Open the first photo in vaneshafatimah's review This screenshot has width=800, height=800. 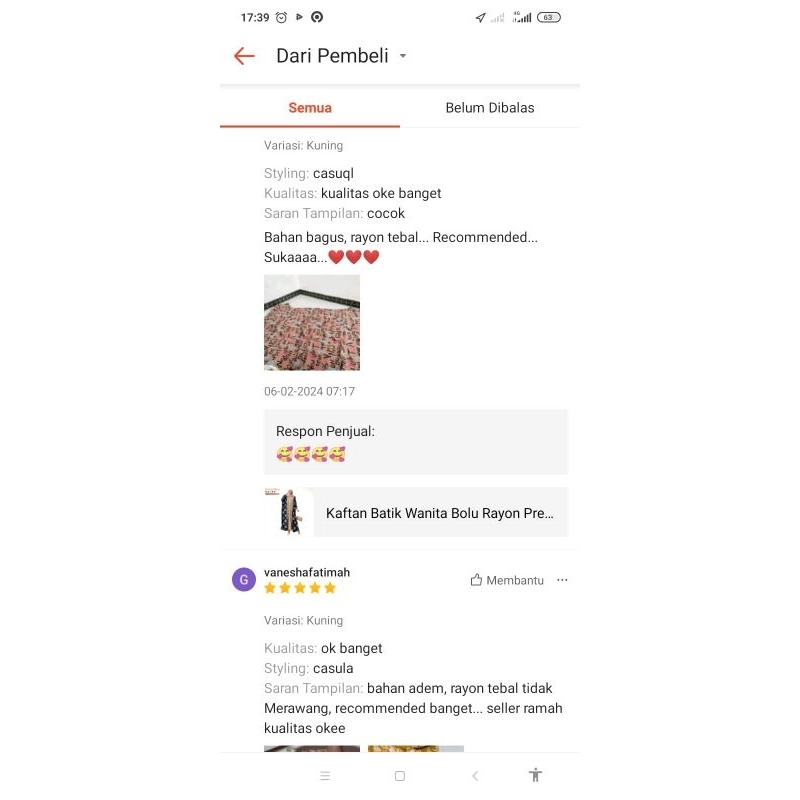(x=312, y=748)
